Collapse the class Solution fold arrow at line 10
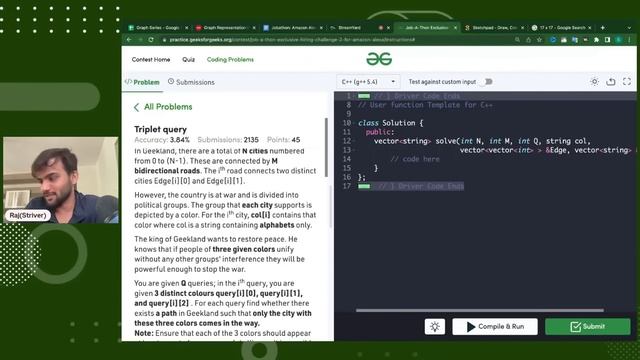Screen dimensions: 640x360 pyautogui.click(x=353, y=123)
